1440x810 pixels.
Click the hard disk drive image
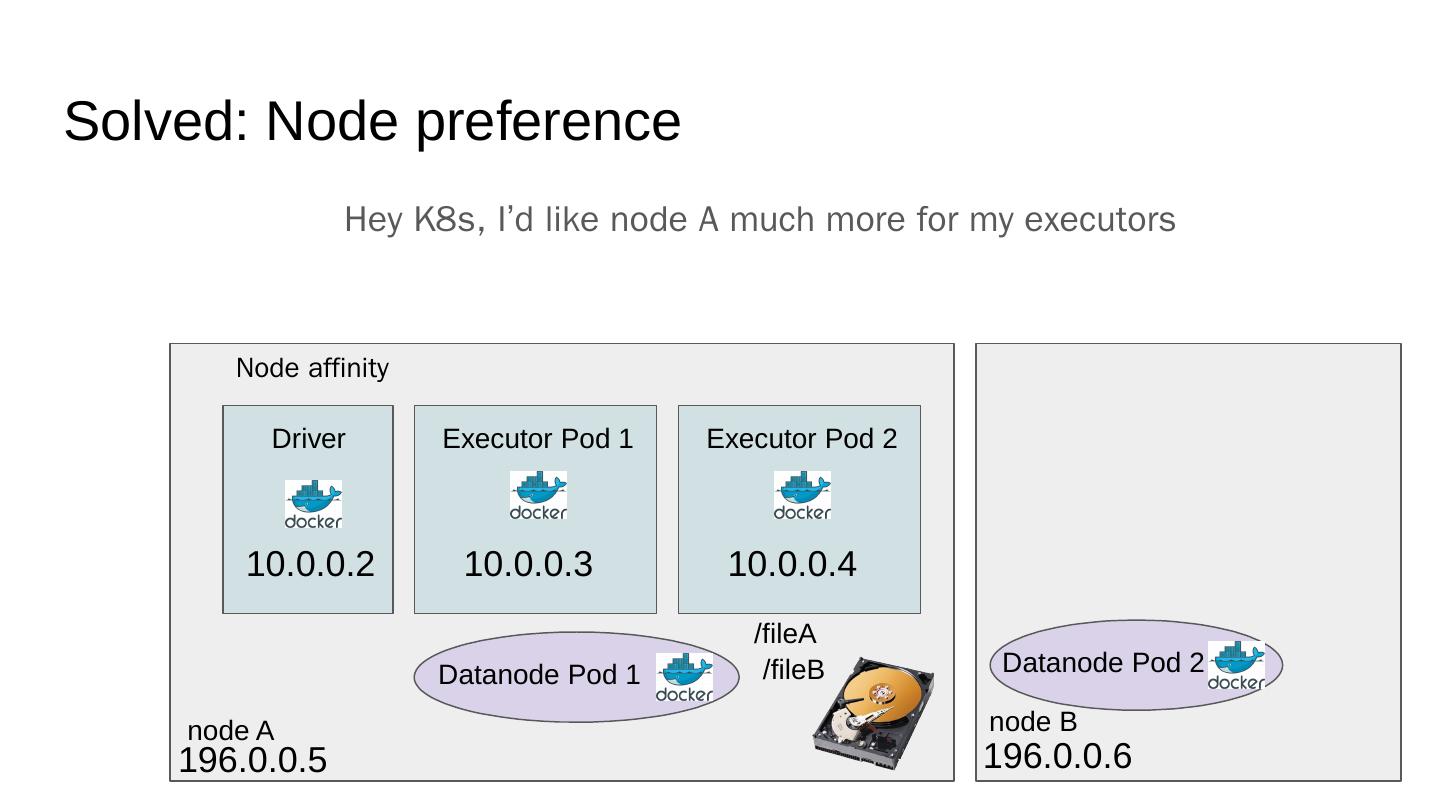[x=874, y=713]
